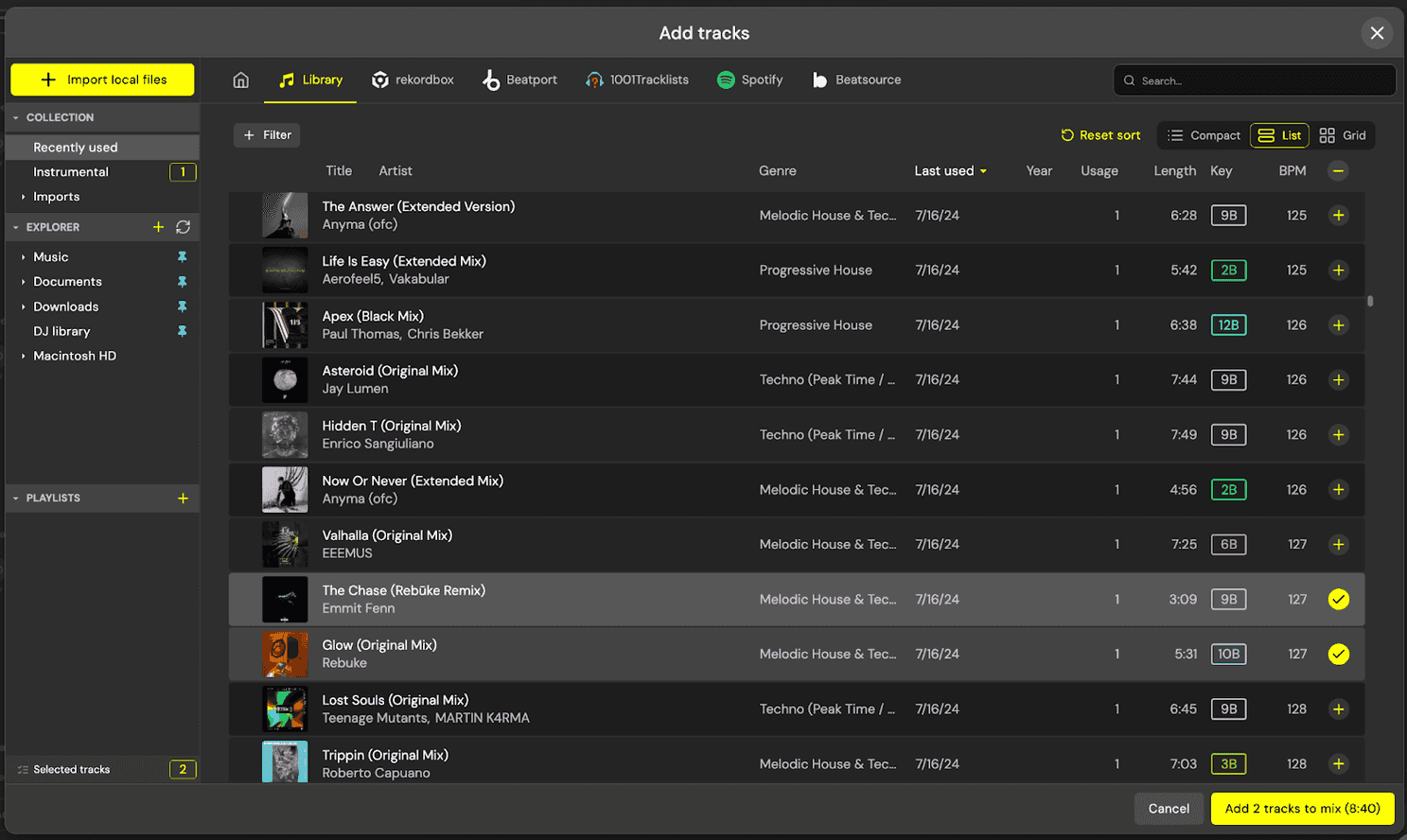Click the column remove minus icon
Screen dimensions: 1407x840
point(1338,171)
